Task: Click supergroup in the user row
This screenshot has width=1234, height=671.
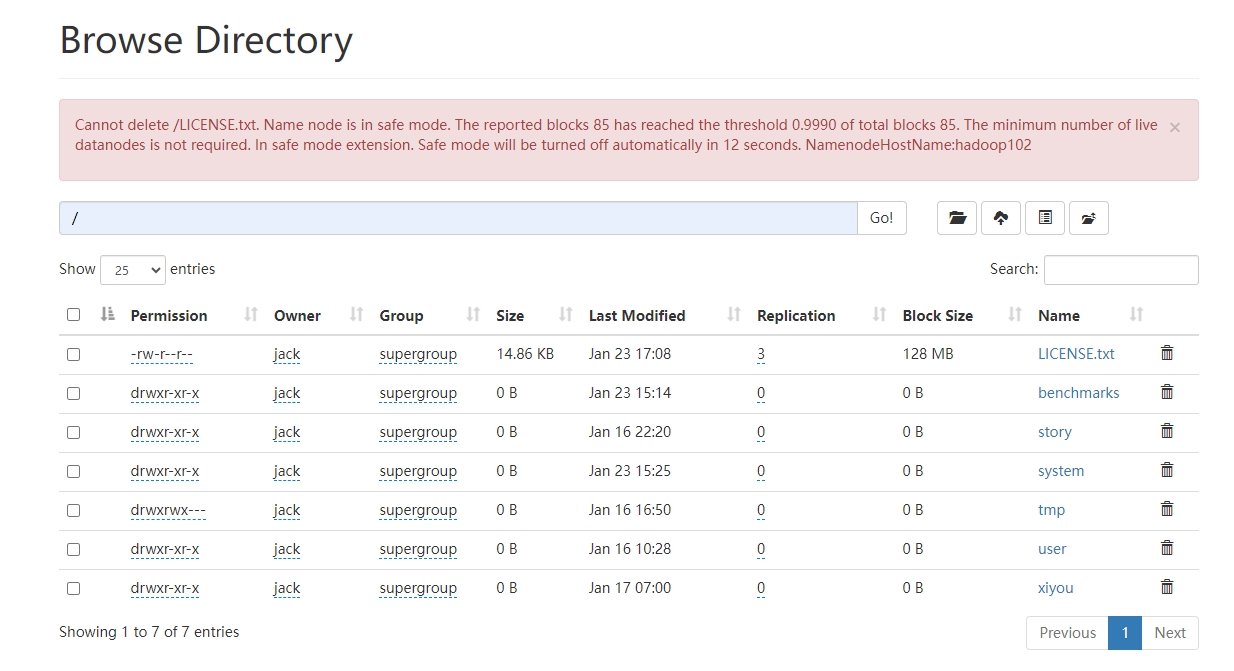Action: pyautogui.click(x=418, y=549)
